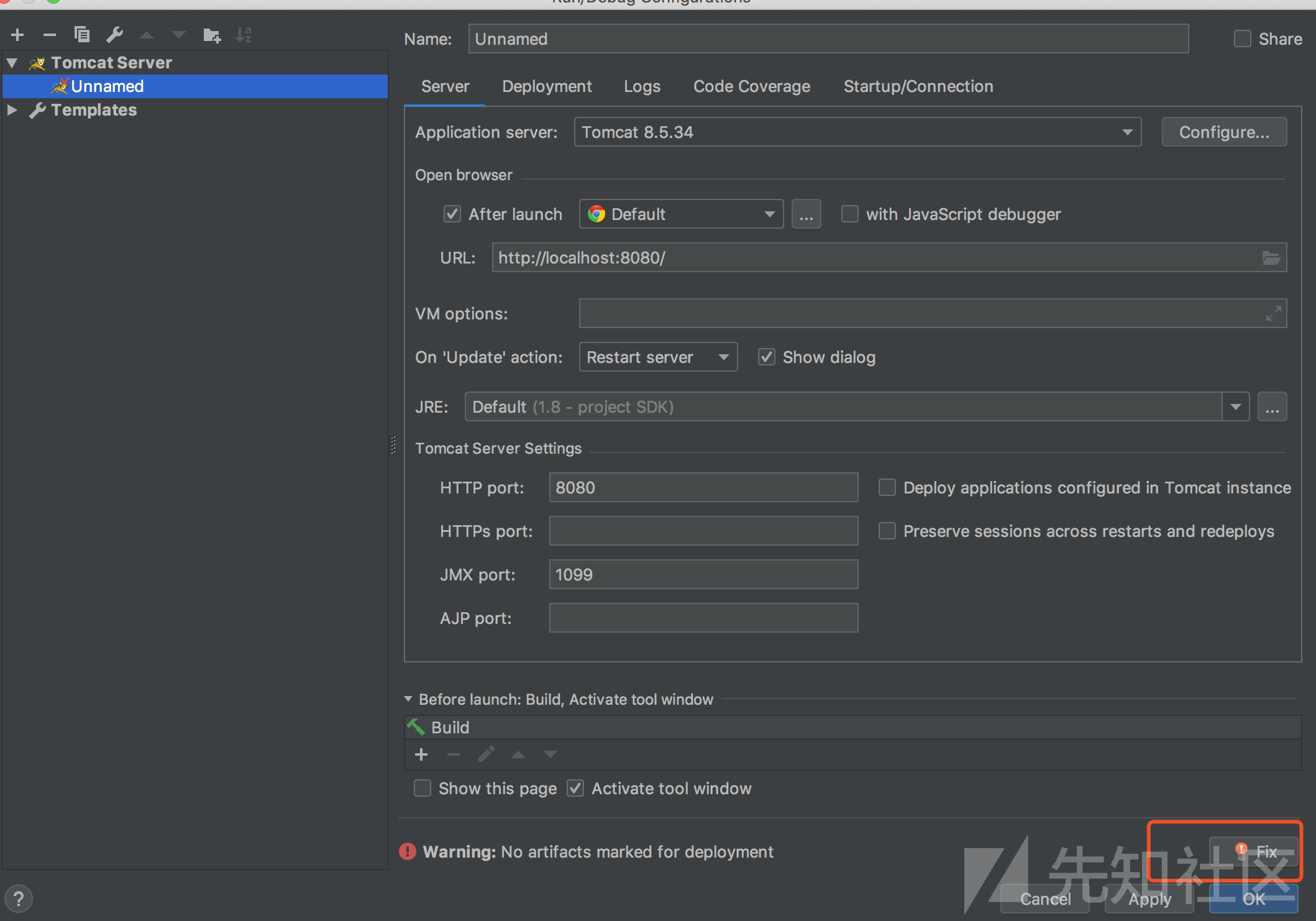Edit the before launch task

pyautogui.click(x=486, y=754)
